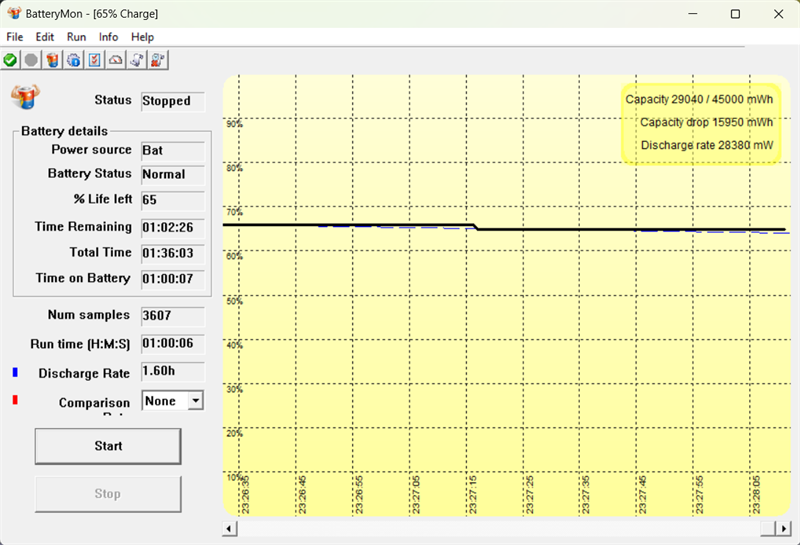
Task: Click Time Remaining value 01:02:26
Action: (x=173, y=228)
